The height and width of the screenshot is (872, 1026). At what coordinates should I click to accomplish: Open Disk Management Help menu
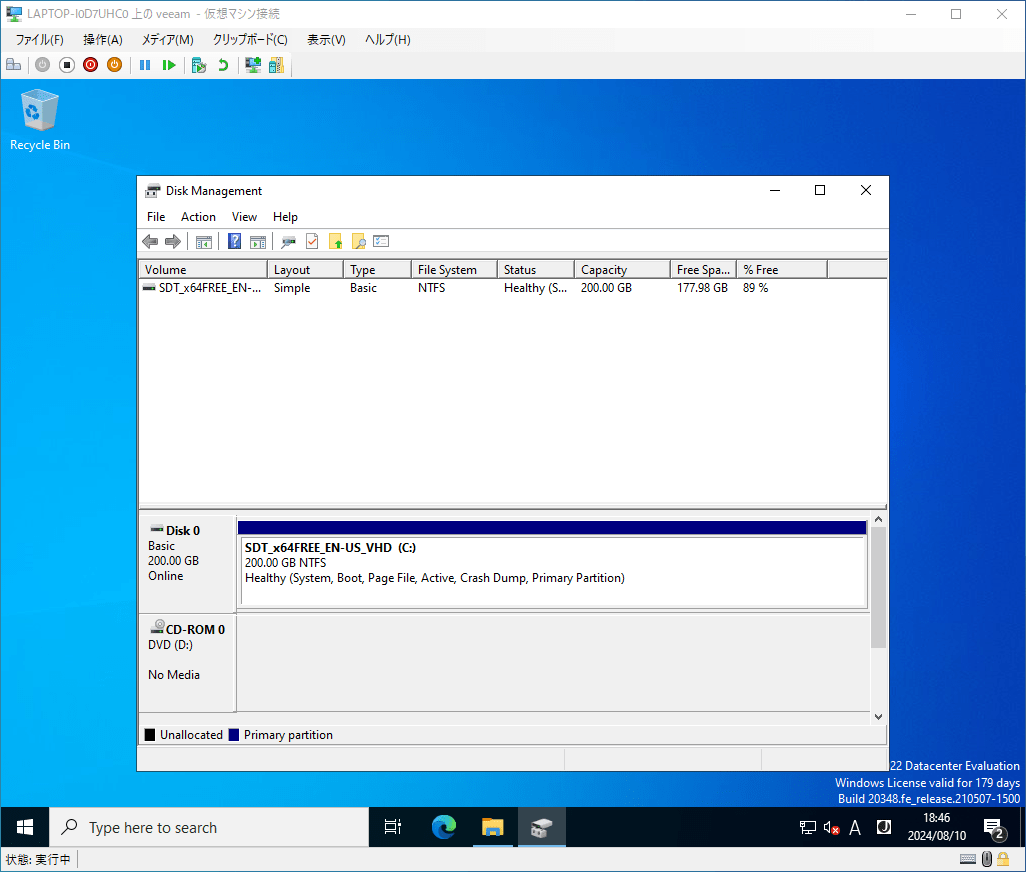pos(285,217)
